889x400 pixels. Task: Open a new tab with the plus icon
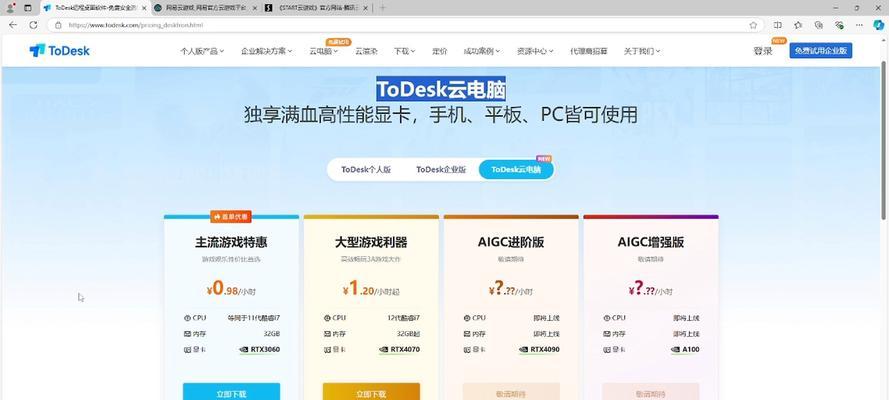(x=383, y=8)
